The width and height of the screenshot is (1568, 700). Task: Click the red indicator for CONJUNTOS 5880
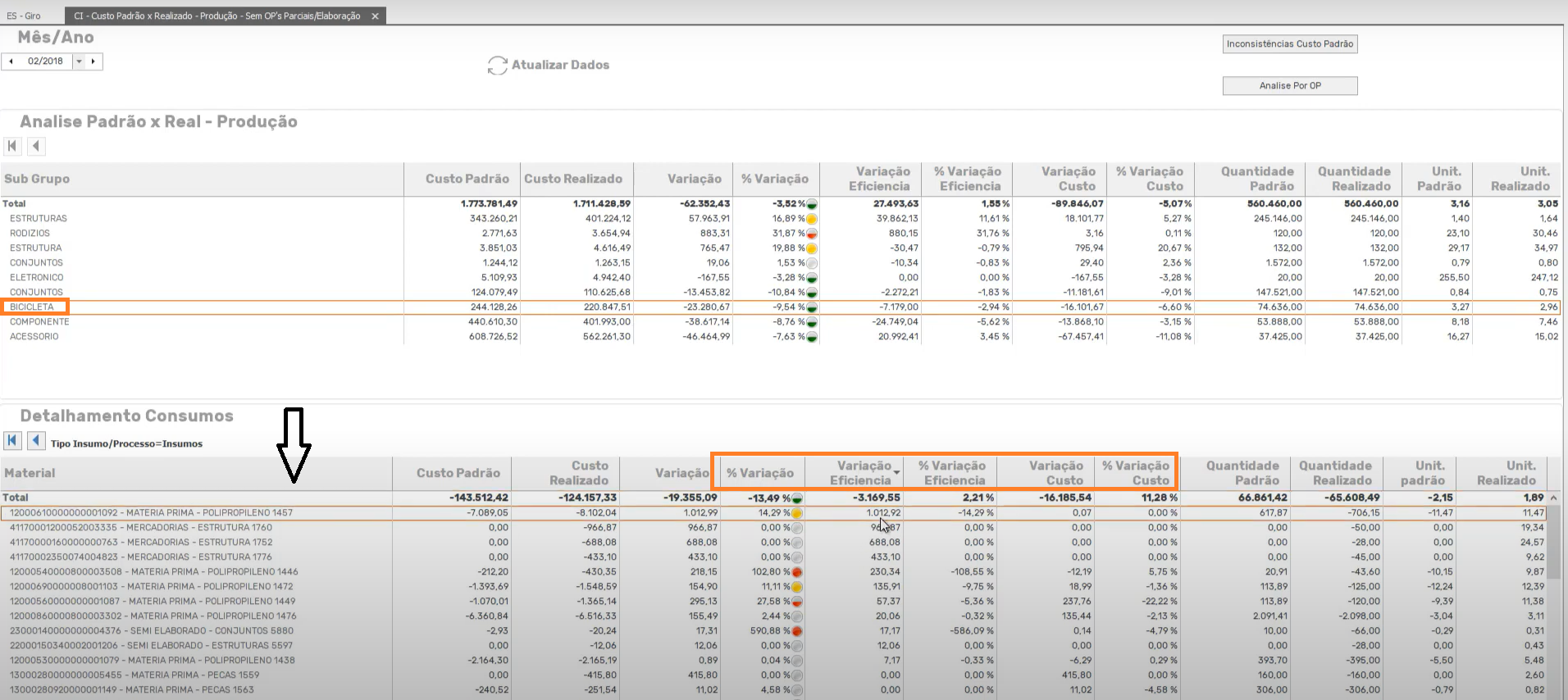tap(797, 631)
